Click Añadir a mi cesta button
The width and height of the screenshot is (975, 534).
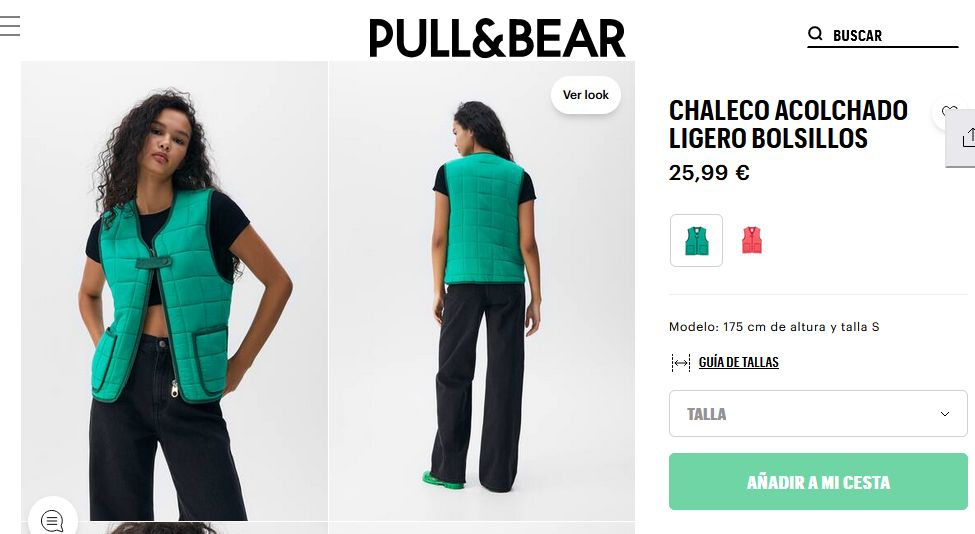[x=818, y=482]
